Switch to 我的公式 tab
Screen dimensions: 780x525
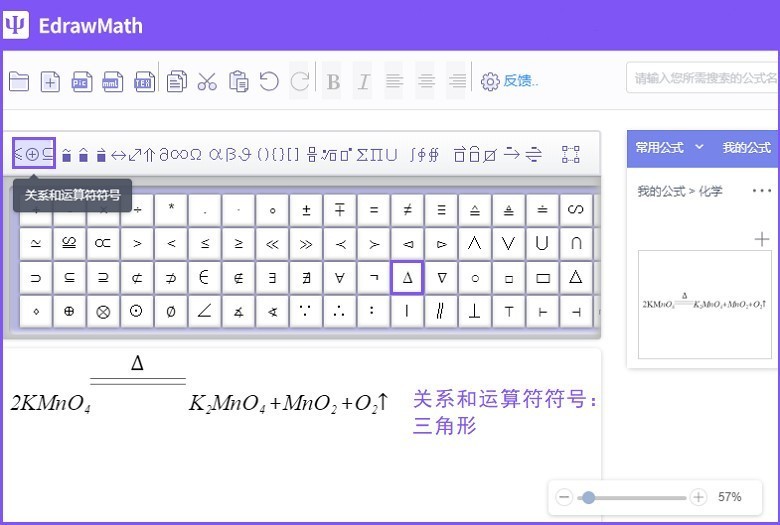coord(746,147)
